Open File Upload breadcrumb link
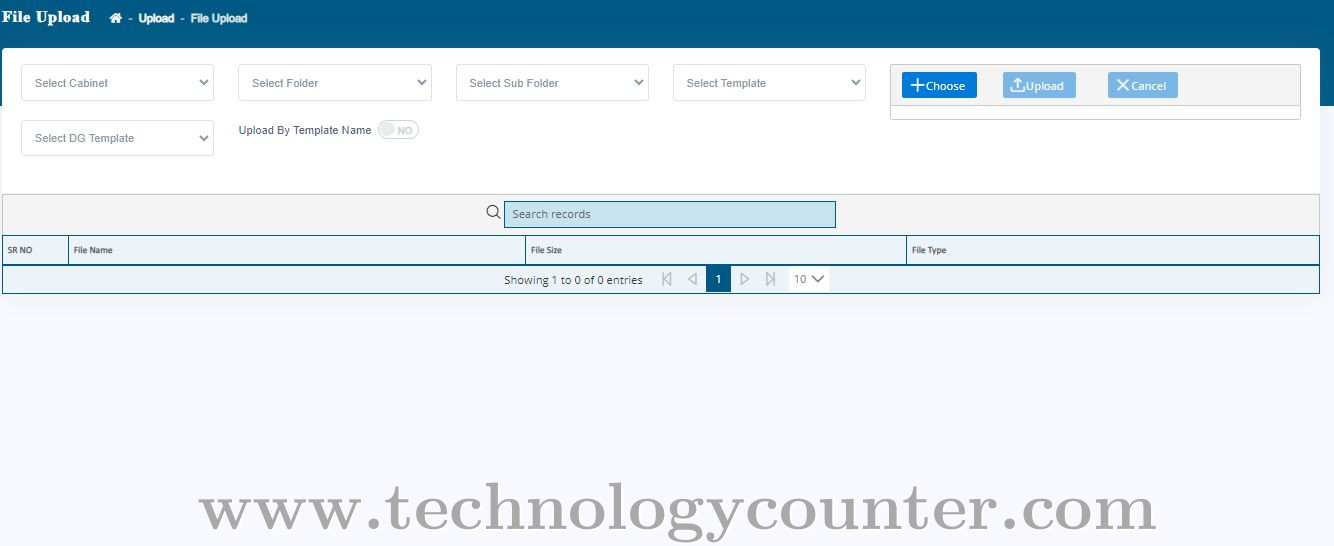Screen dimensions: 1334x546 point(219,18)
